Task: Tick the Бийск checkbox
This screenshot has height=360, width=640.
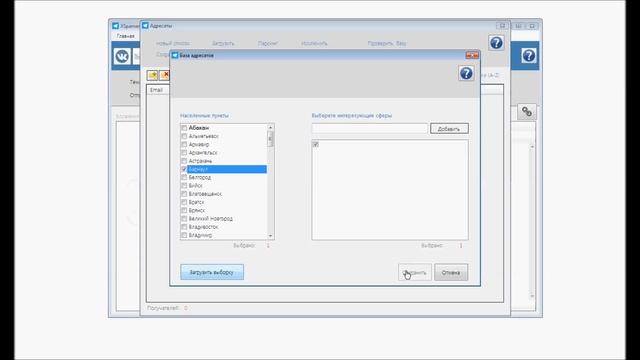Action: 184,186
